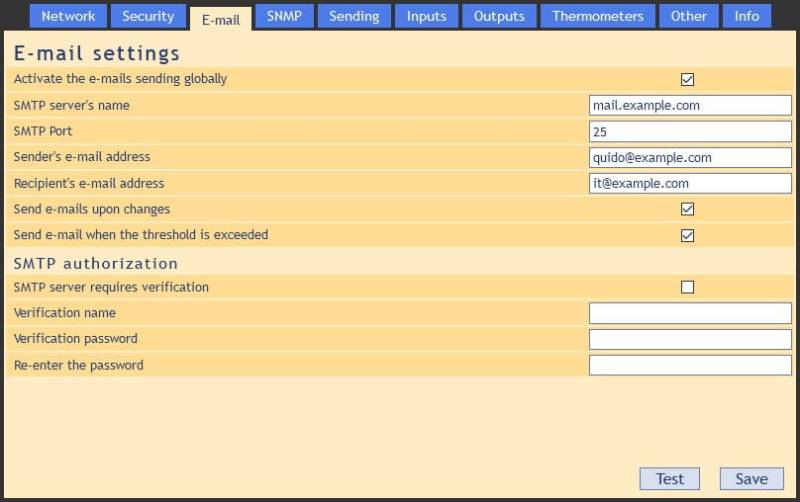The image size is (800, 502).
Task: Go to the Other tab
Action: [689, 16]
